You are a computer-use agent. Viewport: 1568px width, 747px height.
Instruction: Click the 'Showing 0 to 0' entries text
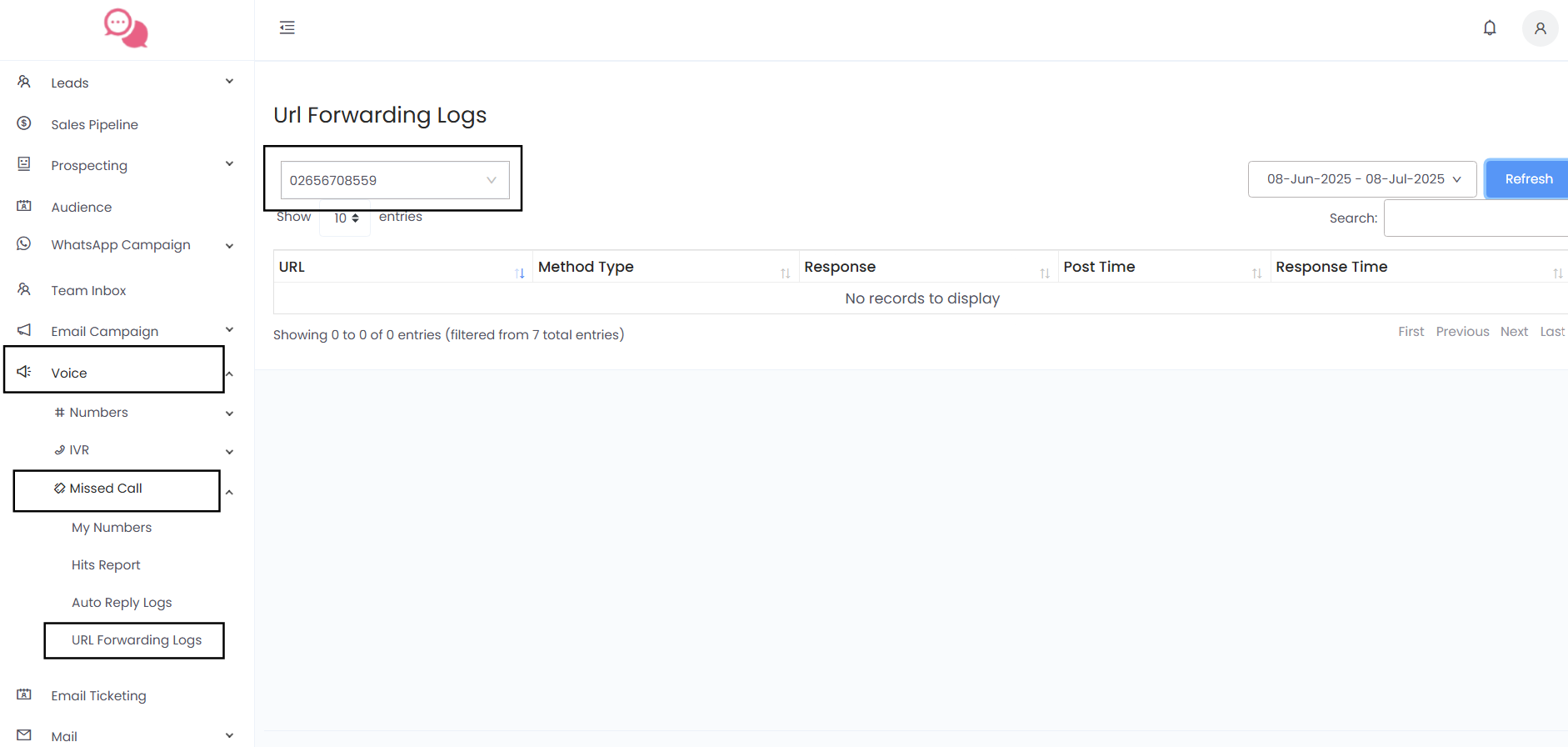[448, 335]
